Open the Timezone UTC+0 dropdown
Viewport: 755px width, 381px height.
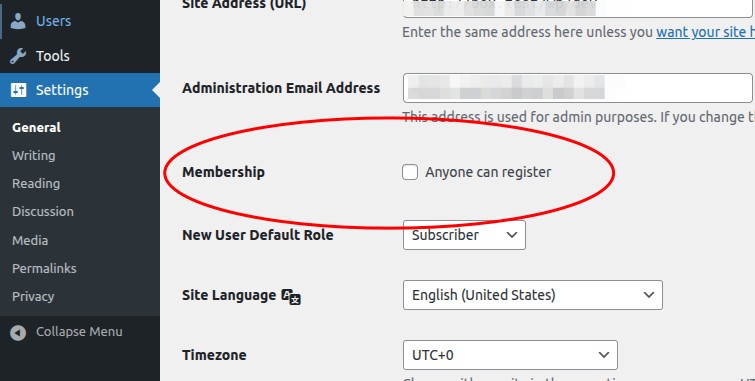[x=510, y=355]
